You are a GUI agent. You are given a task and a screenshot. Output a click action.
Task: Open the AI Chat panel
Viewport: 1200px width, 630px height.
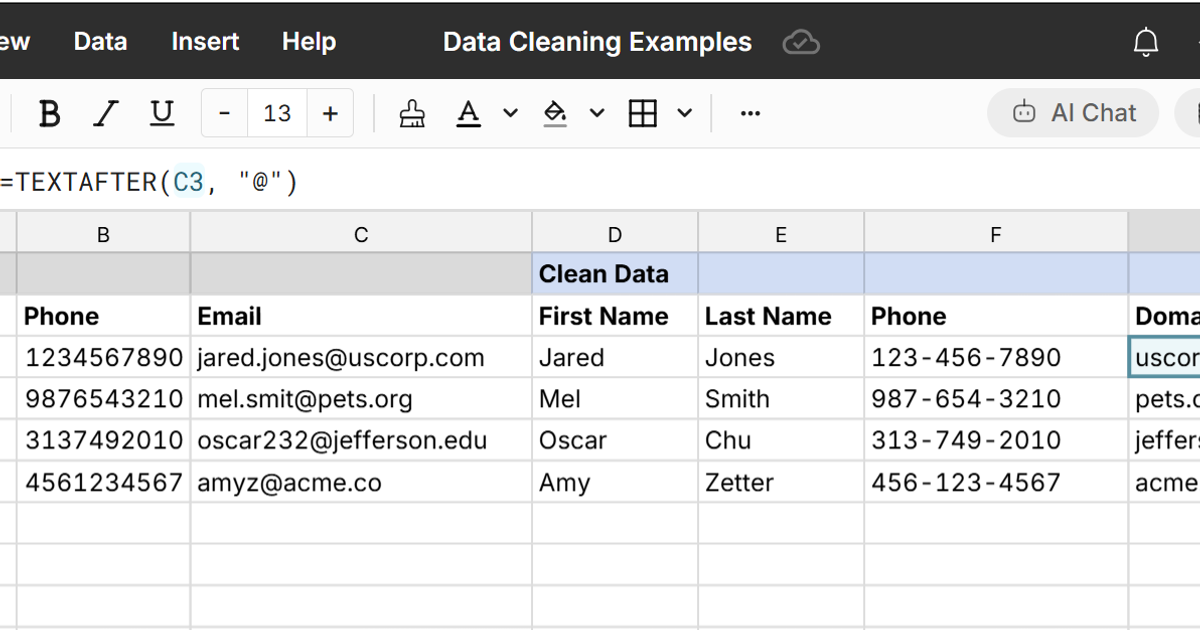pos(1073,113)
